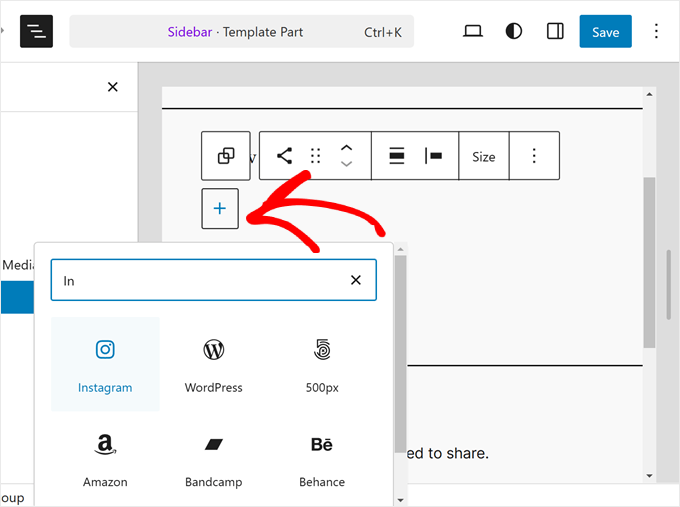Image resolution: width=680 pixels, height=507 pixels.
Task: Toggle the Styles half-circle icon
Action: [x=514, y=31]
